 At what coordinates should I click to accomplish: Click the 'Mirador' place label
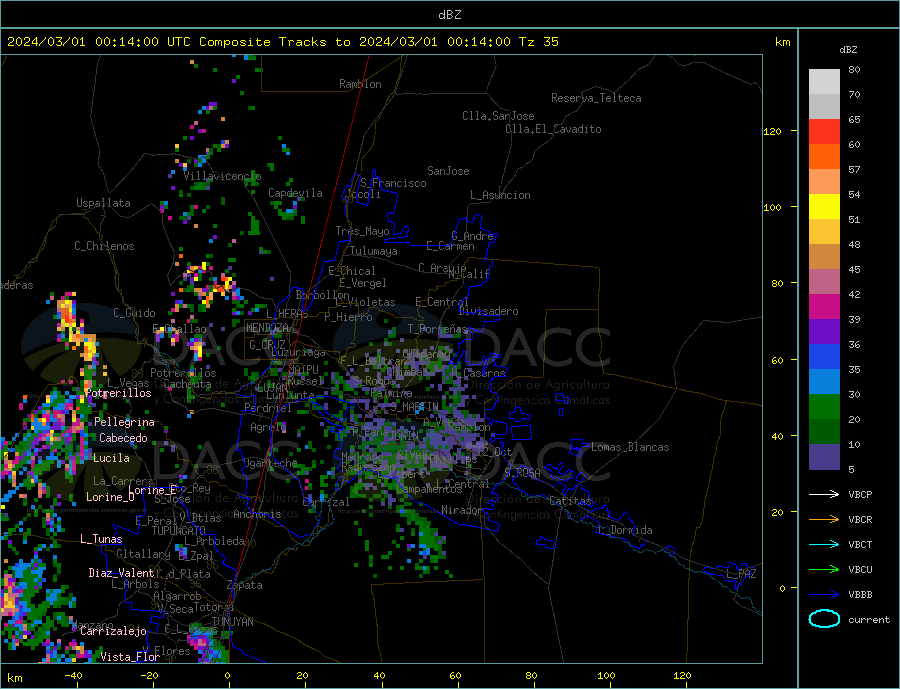click(462, 510)
